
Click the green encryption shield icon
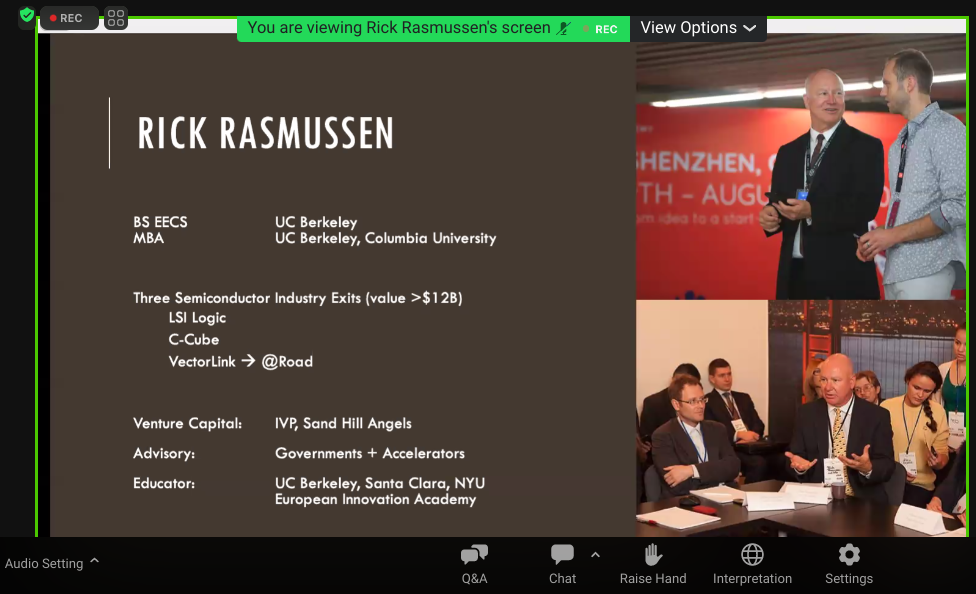[27, 16]
